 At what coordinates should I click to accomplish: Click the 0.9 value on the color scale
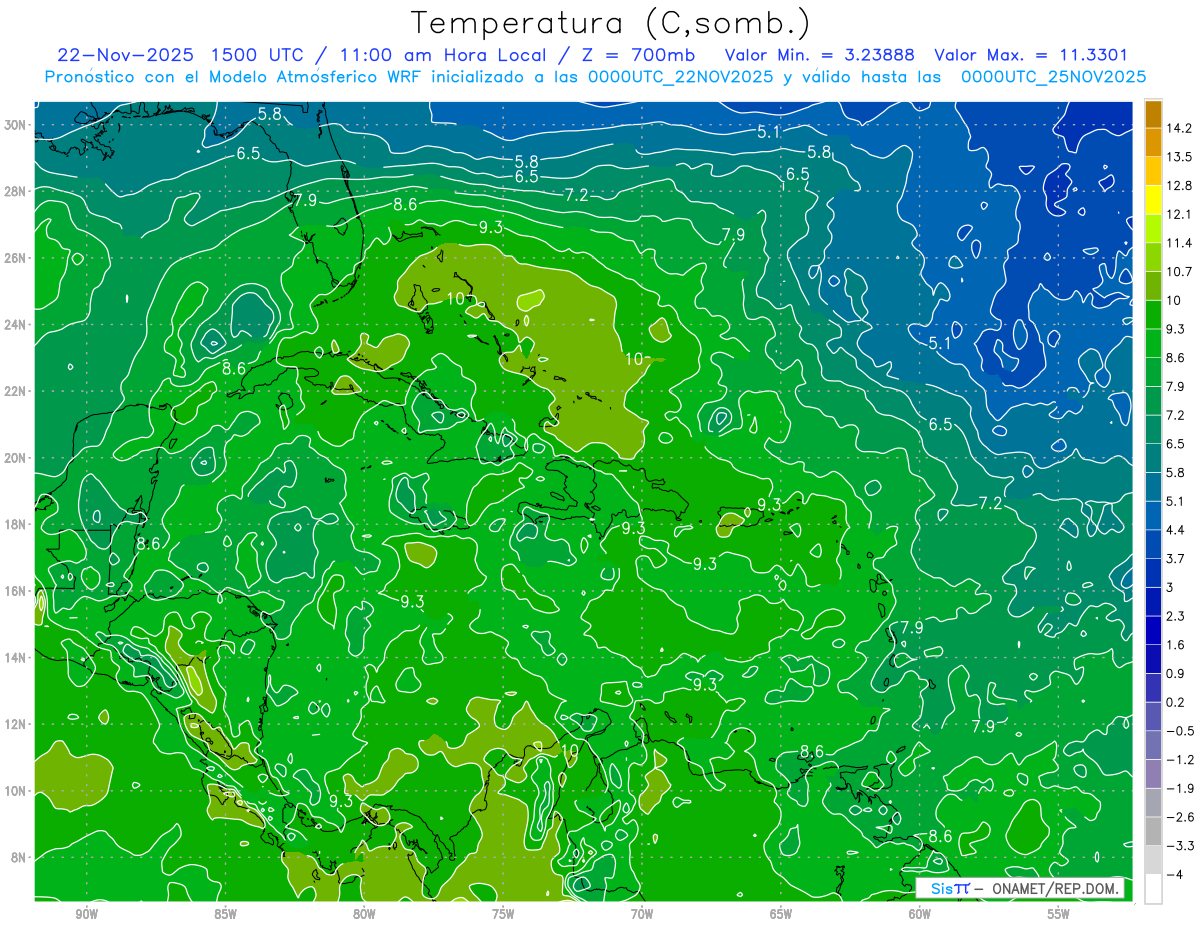click(1176, 673)
